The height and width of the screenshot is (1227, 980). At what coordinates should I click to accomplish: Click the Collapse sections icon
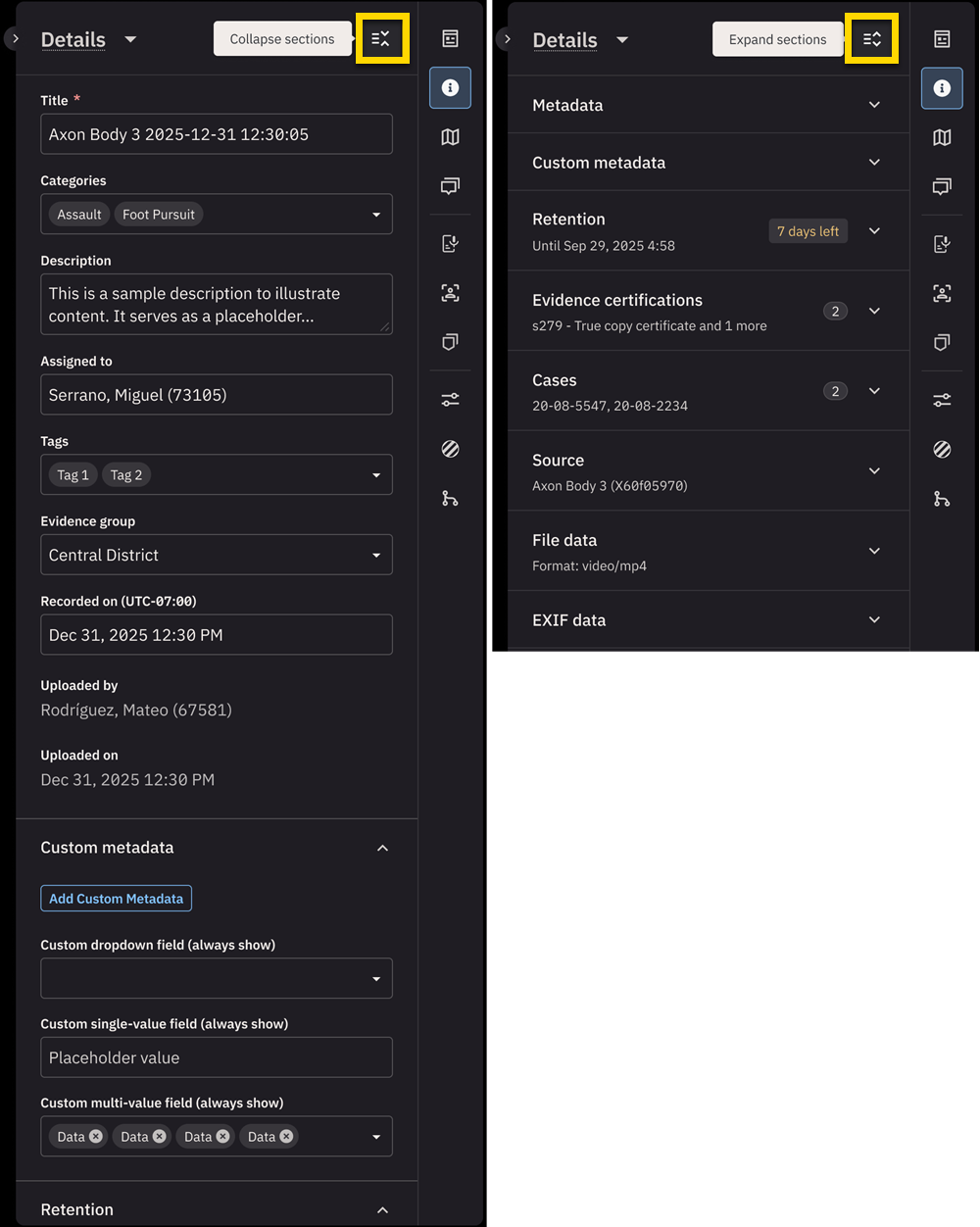[x=381, y=39]
